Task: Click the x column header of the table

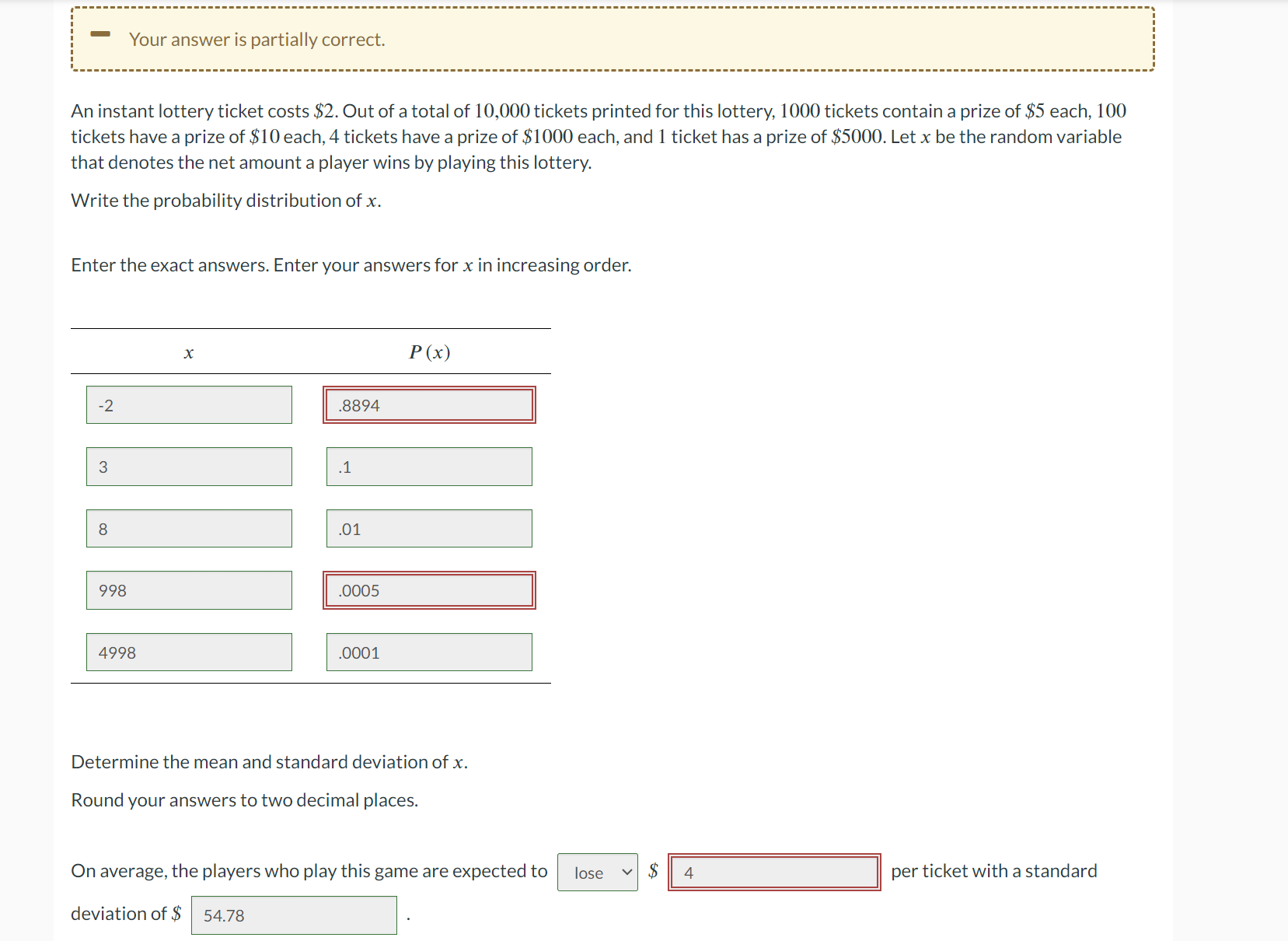Action: tap(187, 352)
